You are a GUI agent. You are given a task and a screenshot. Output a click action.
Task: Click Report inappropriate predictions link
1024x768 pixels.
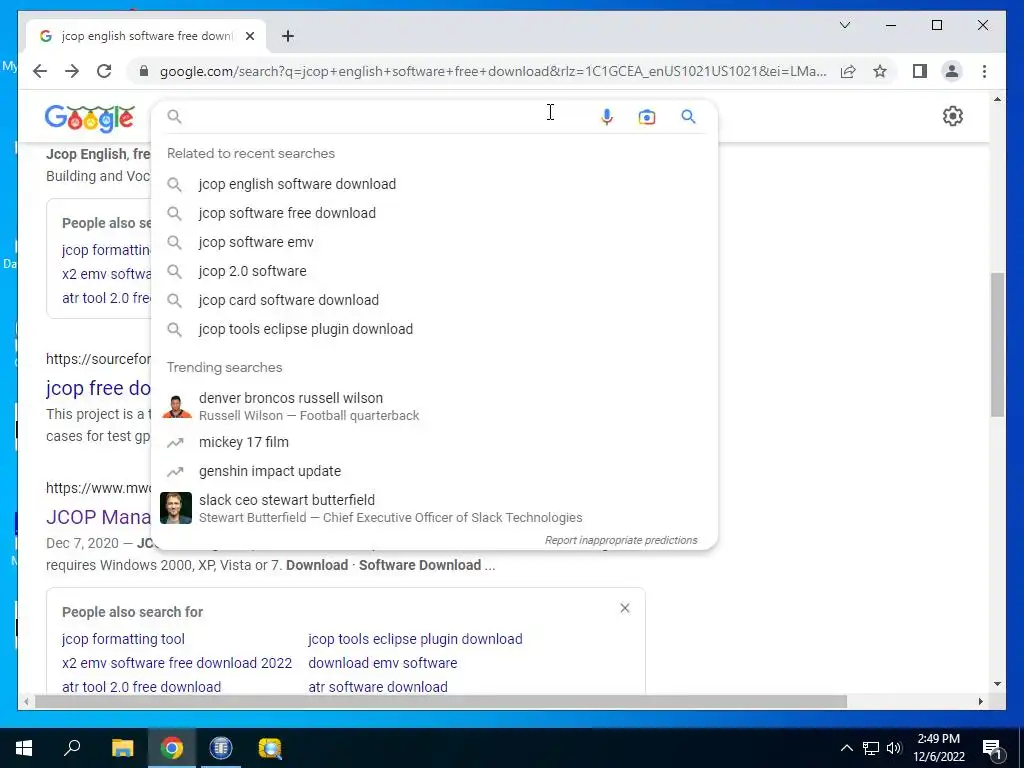pyautogui.click(x=621, y=540)
